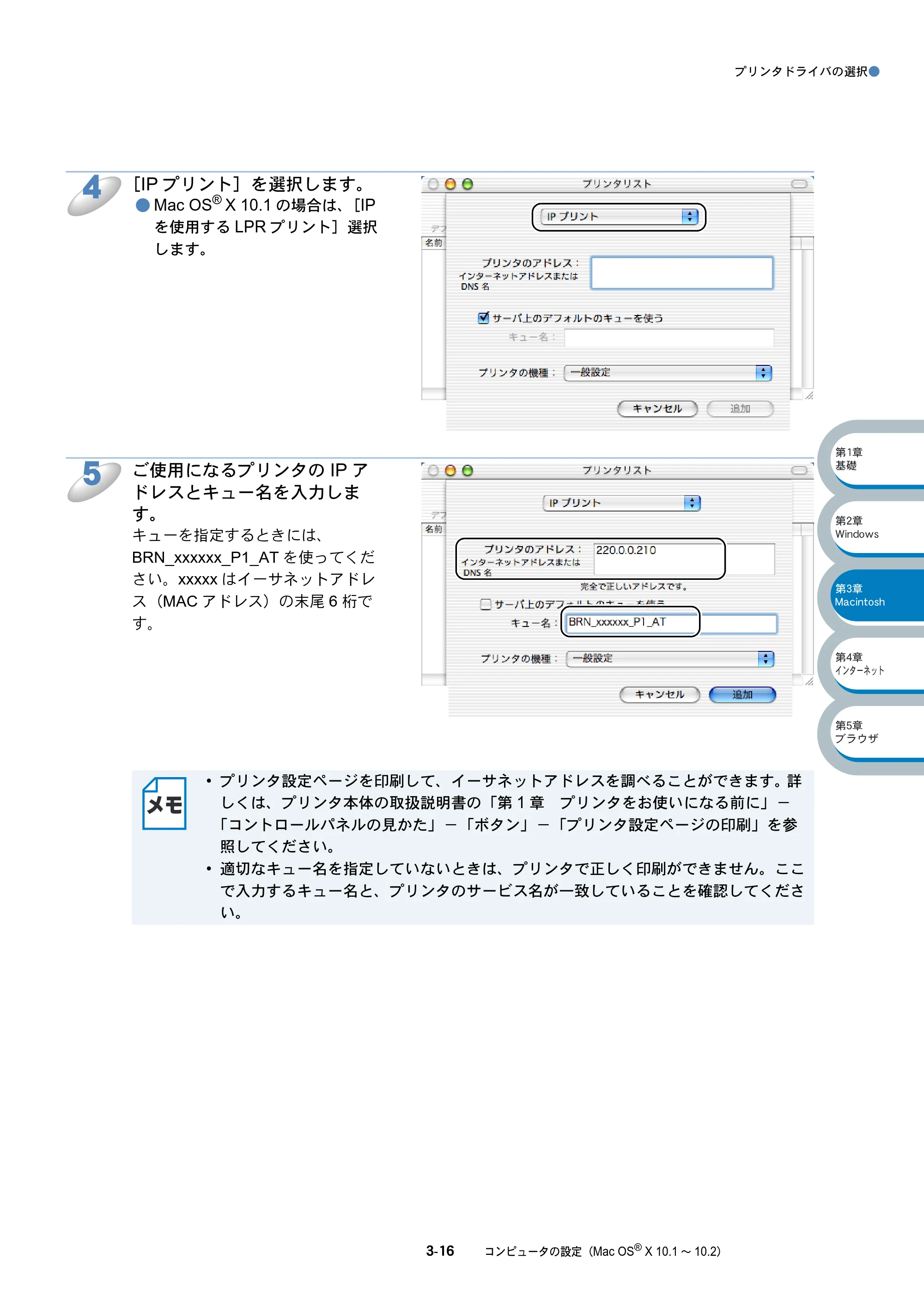Click the blue 追加 button in lower dialog

742,694
